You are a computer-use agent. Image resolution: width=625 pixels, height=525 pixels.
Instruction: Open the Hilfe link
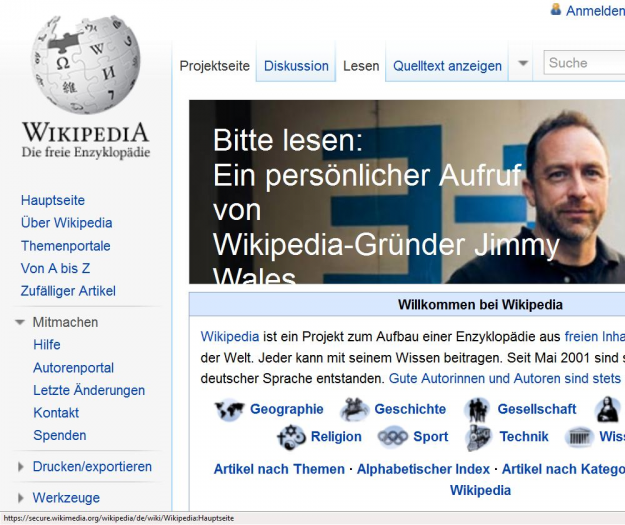point(47,345)
